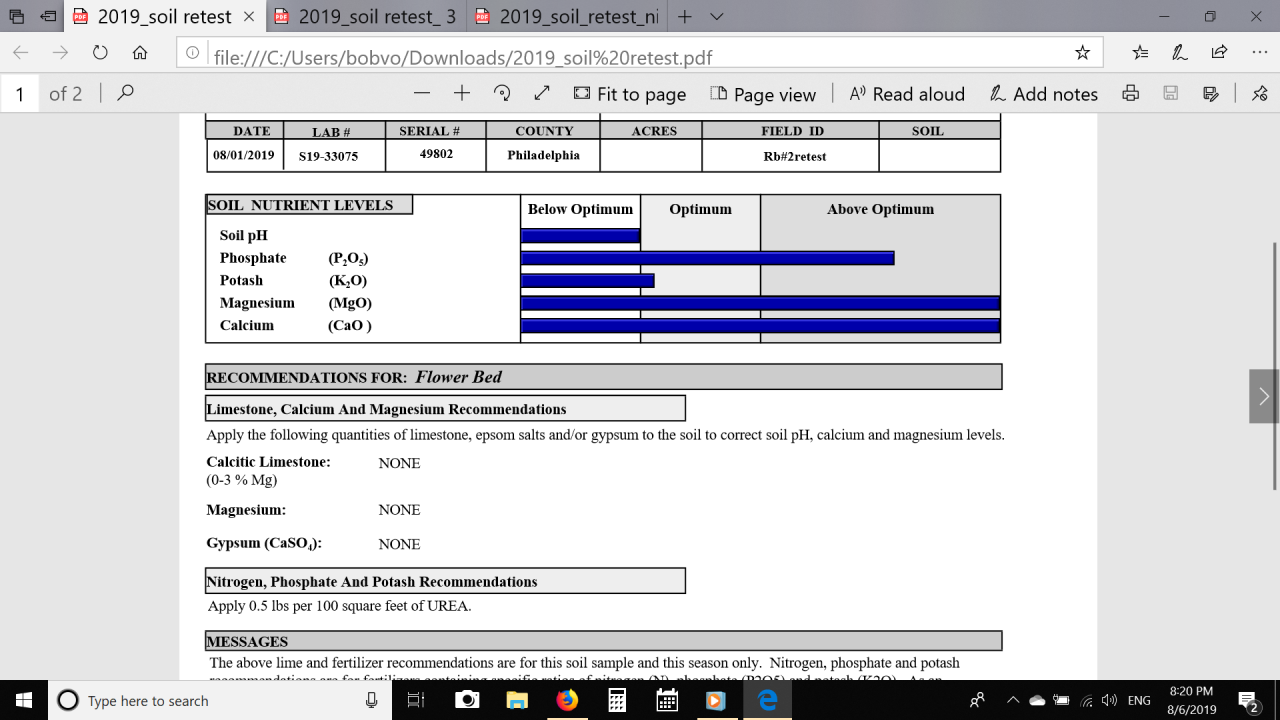
Task: Open the Page view options
Action: (763, 94)
